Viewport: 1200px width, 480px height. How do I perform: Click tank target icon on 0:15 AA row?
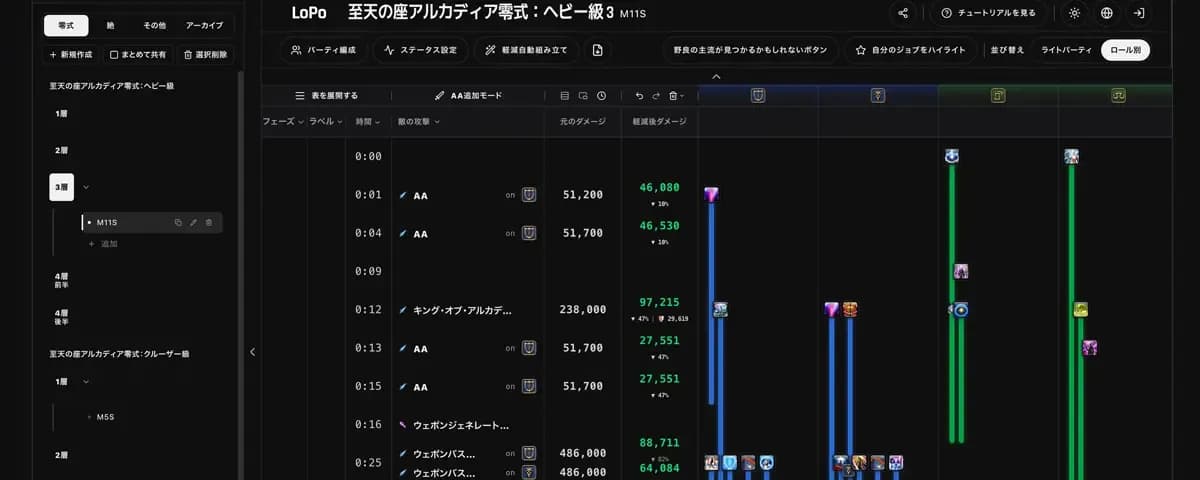529,386
